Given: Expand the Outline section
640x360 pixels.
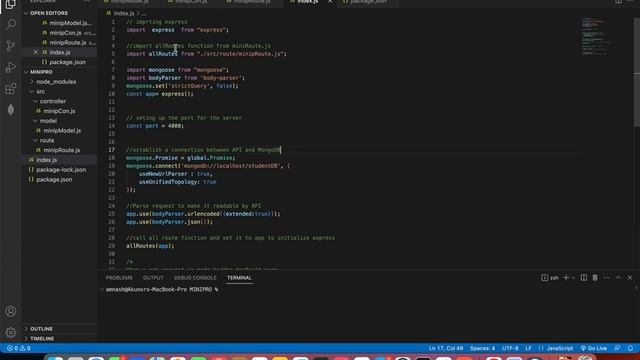Looking at the screenshot, I should tap(41, 329).
